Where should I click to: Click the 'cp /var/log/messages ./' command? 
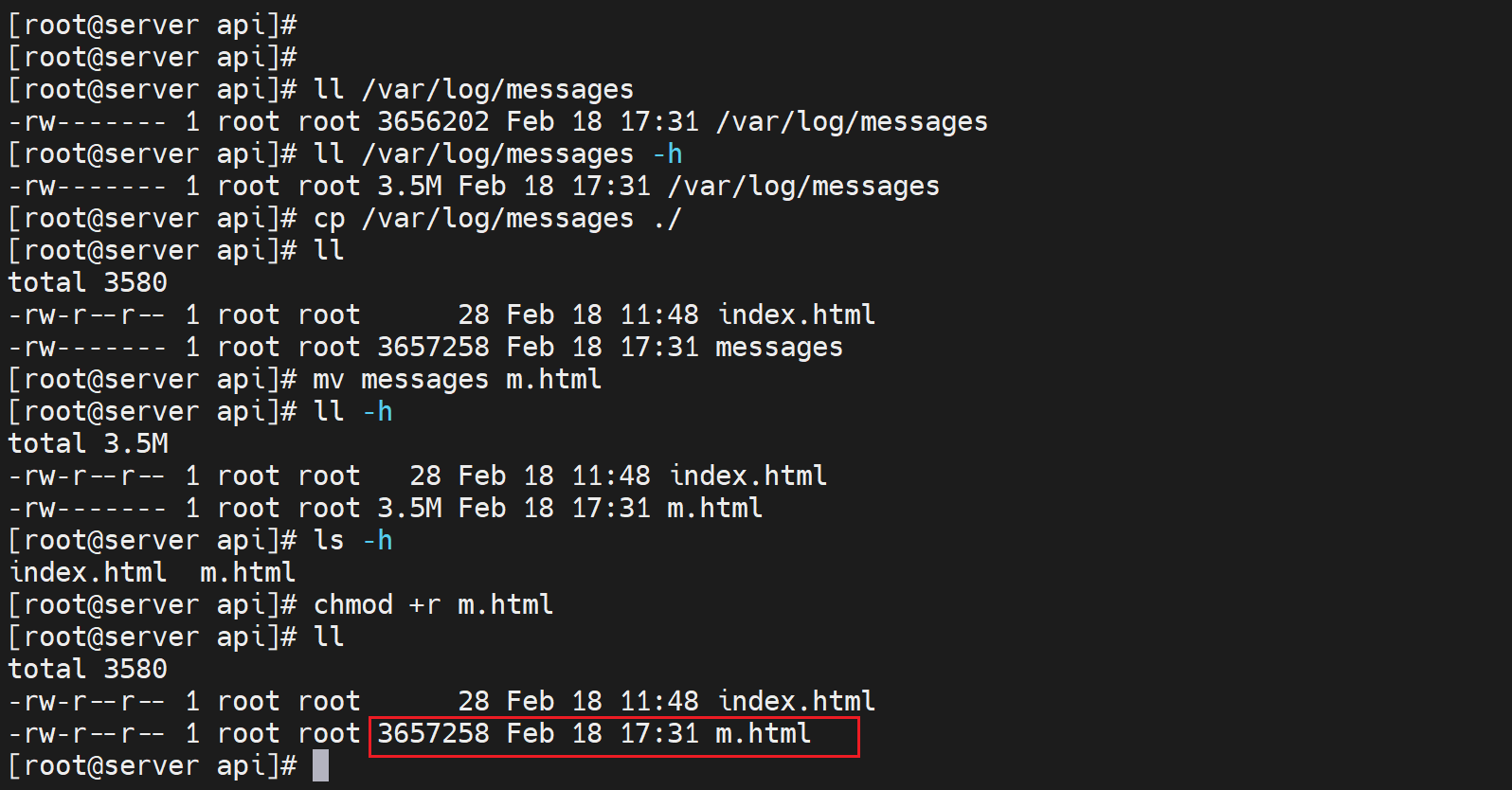(496, 219)
